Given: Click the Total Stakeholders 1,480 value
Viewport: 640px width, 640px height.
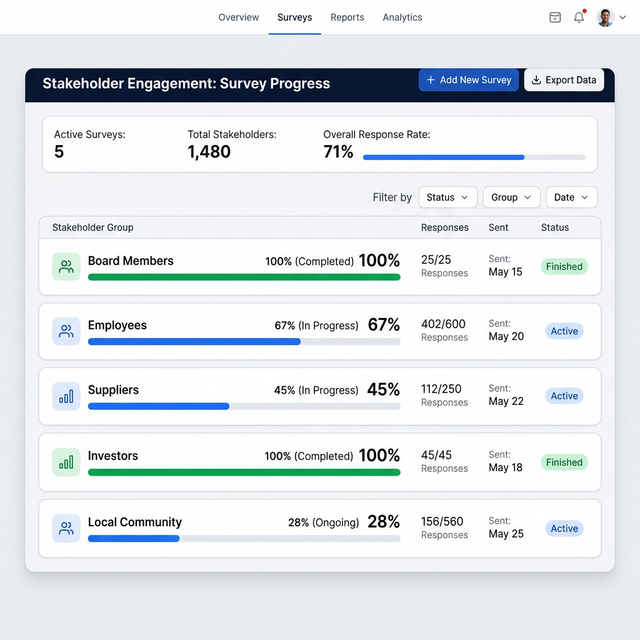Looking at the screenshot, I should [209, 152].
